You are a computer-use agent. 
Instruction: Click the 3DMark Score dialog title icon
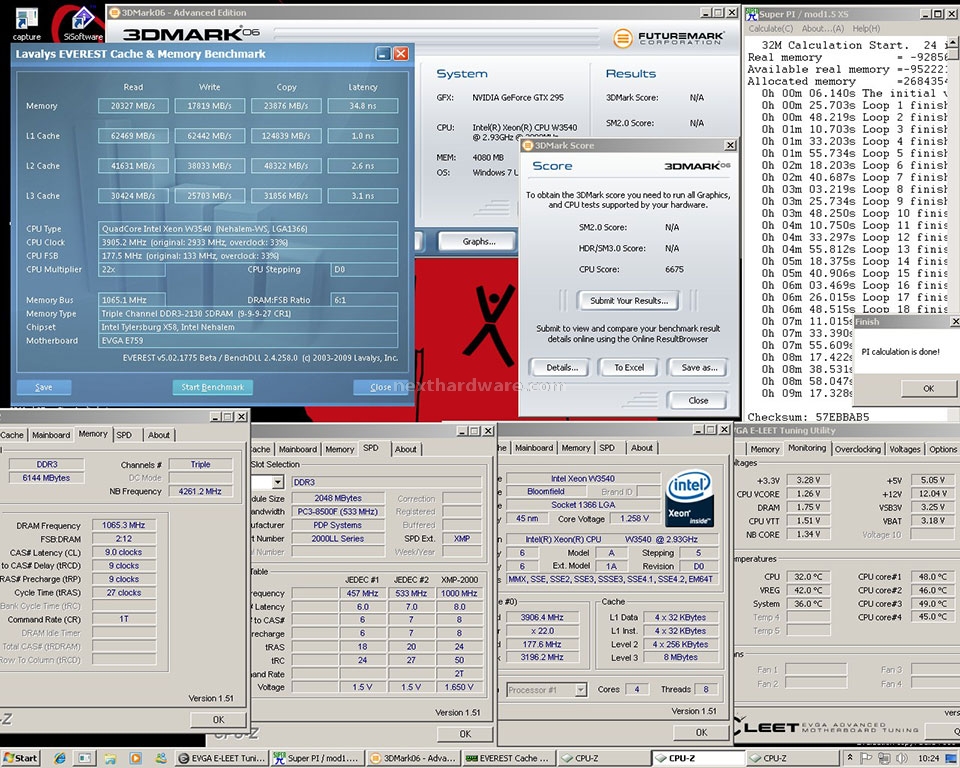click(528, 145)
